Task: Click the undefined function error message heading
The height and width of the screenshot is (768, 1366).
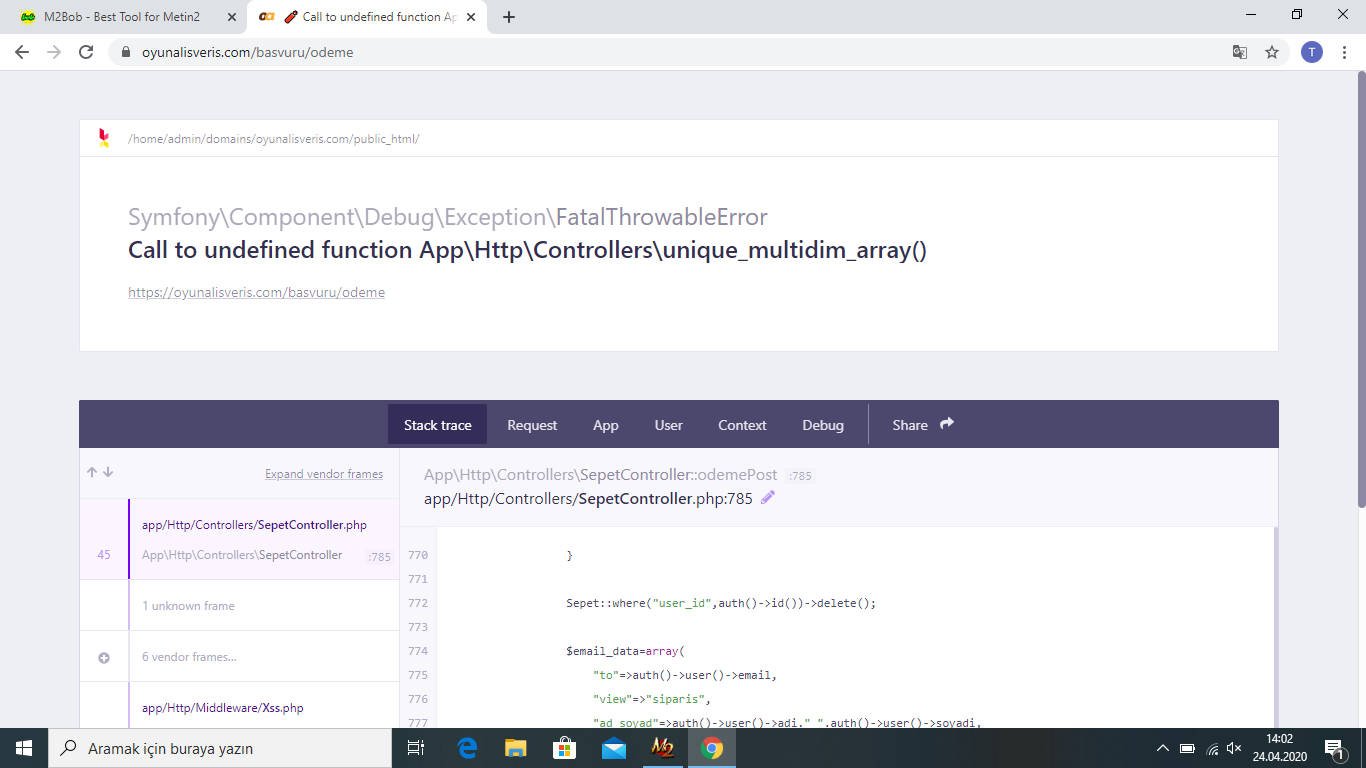Action: 528,250
